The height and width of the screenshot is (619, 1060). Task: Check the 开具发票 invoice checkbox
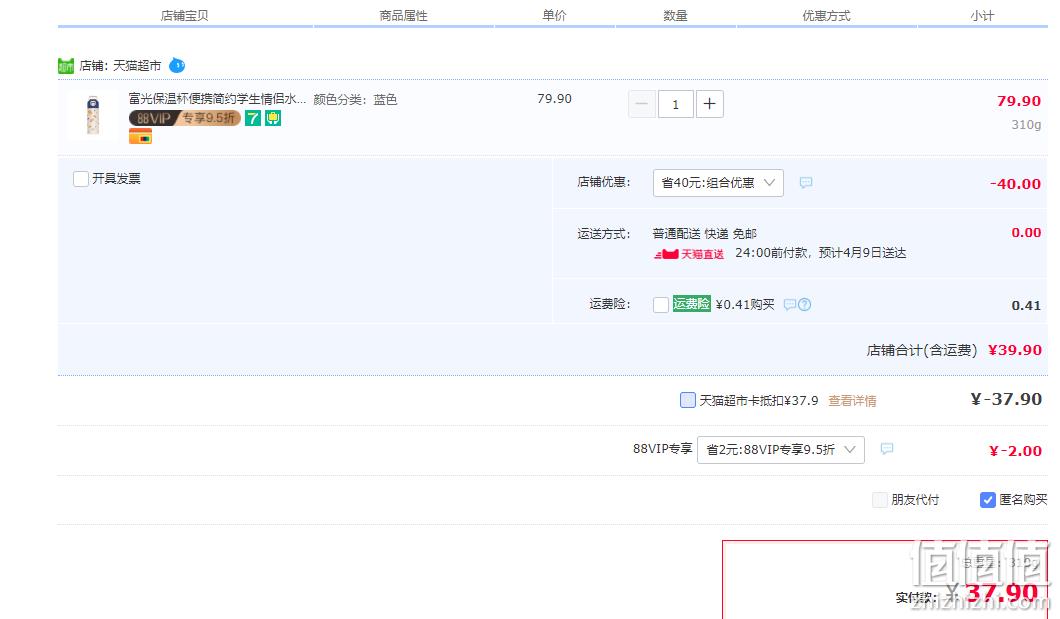point(80,179)
